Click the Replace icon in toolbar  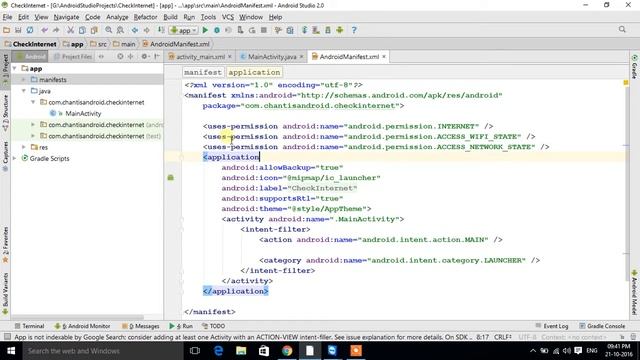point(120,30)
